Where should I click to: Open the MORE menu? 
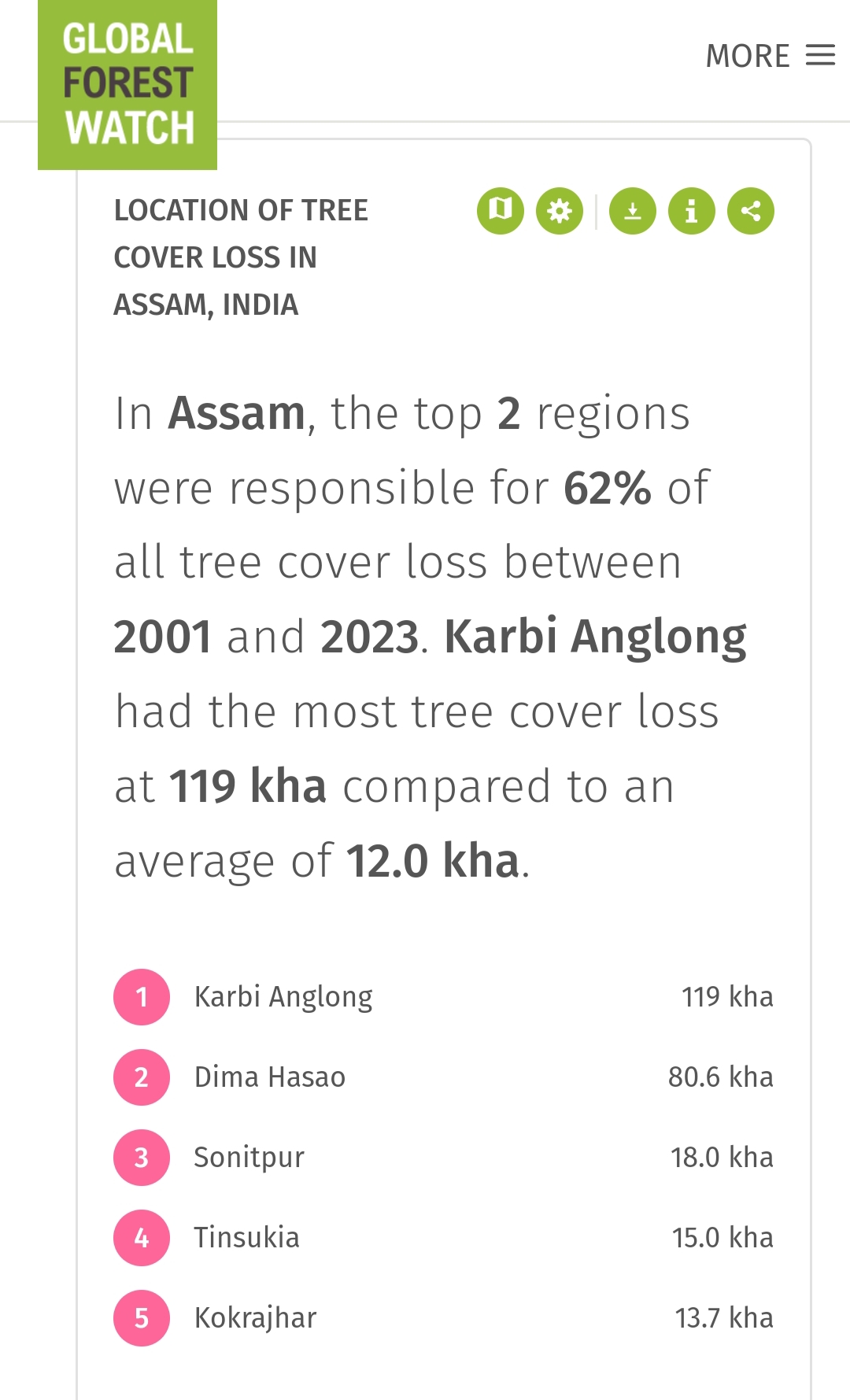[x=748, y=54]
